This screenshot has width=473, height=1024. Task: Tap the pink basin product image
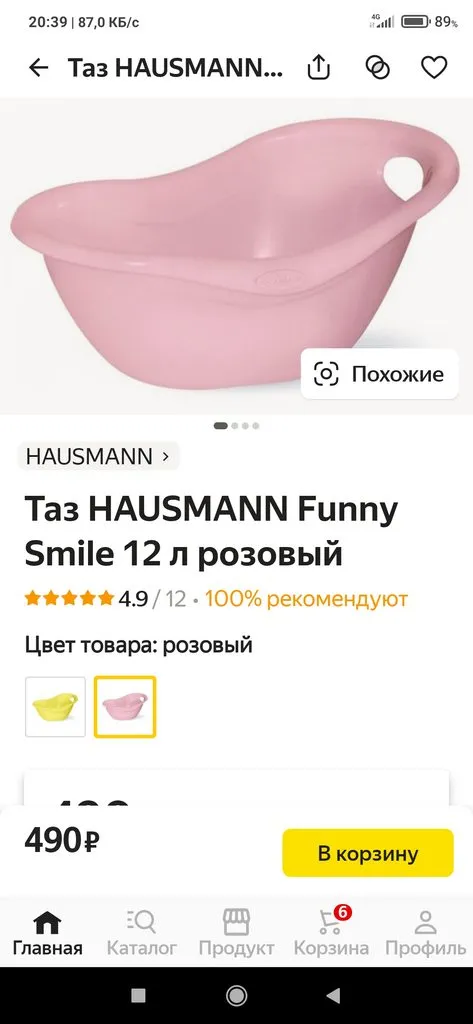click(x=236, y=256)
